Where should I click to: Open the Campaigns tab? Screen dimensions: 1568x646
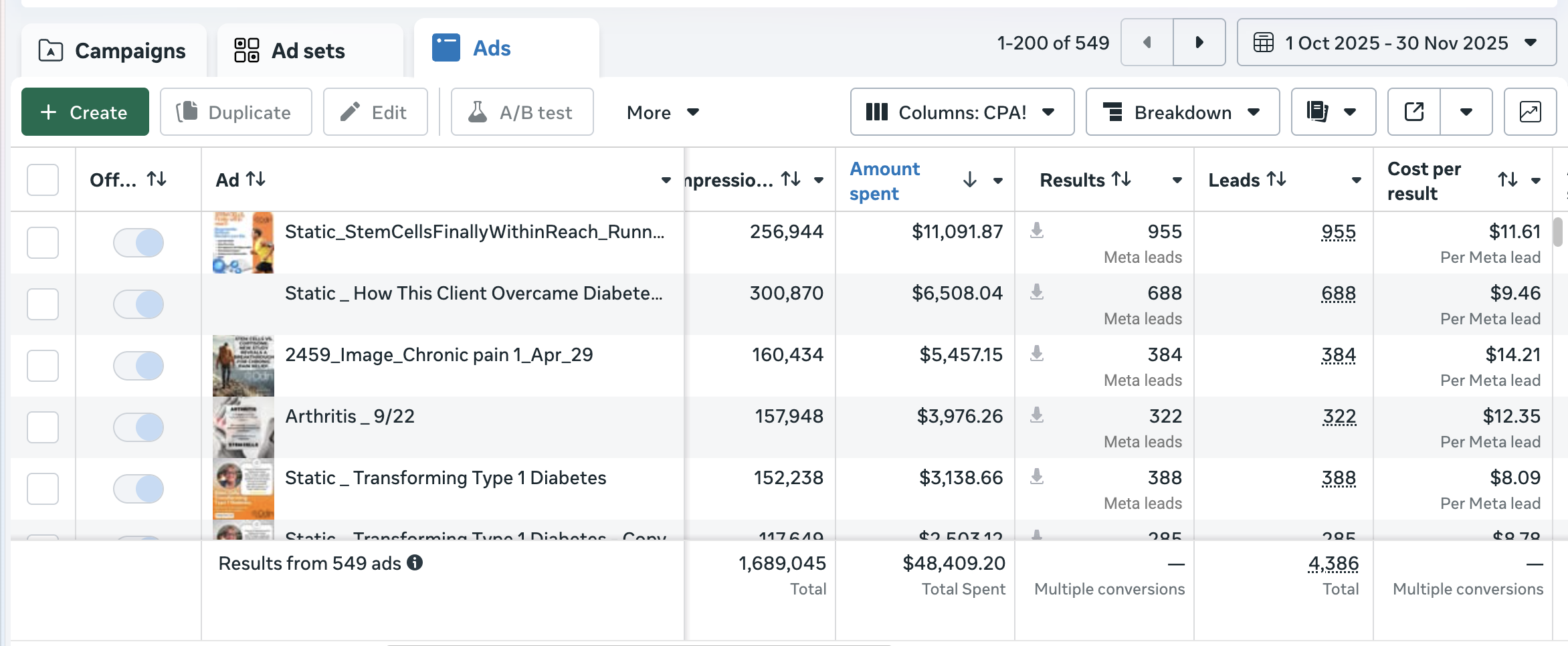pyautogui.click(x=113, y=51)
